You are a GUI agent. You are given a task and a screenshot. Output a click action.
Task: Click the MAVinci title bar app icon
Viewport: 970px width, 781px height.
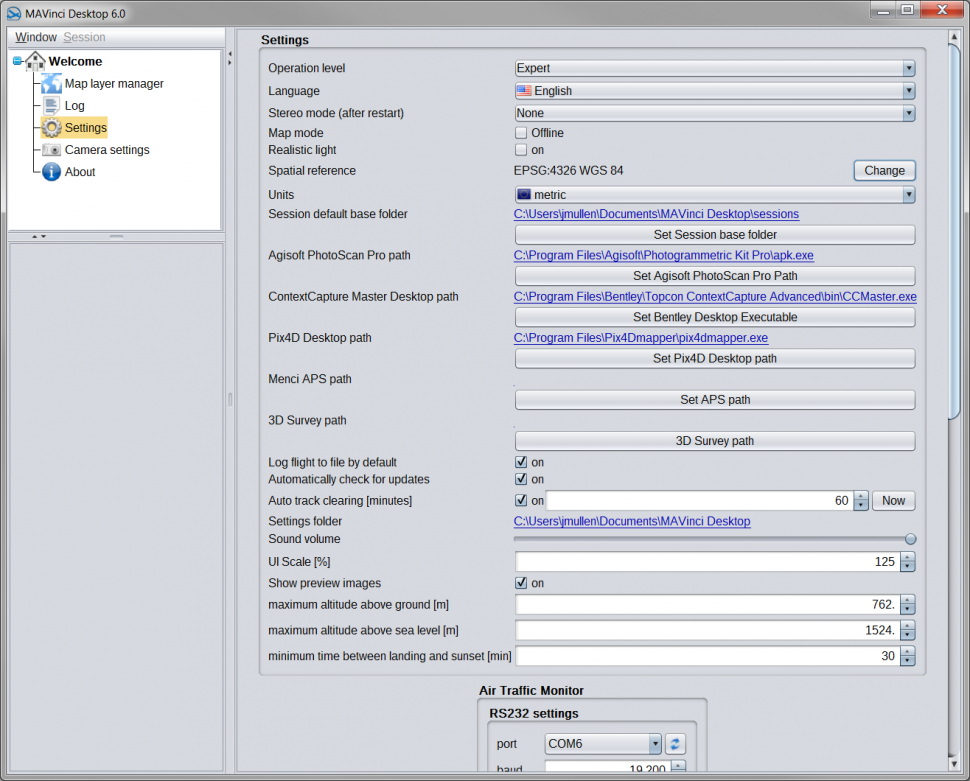13,12
